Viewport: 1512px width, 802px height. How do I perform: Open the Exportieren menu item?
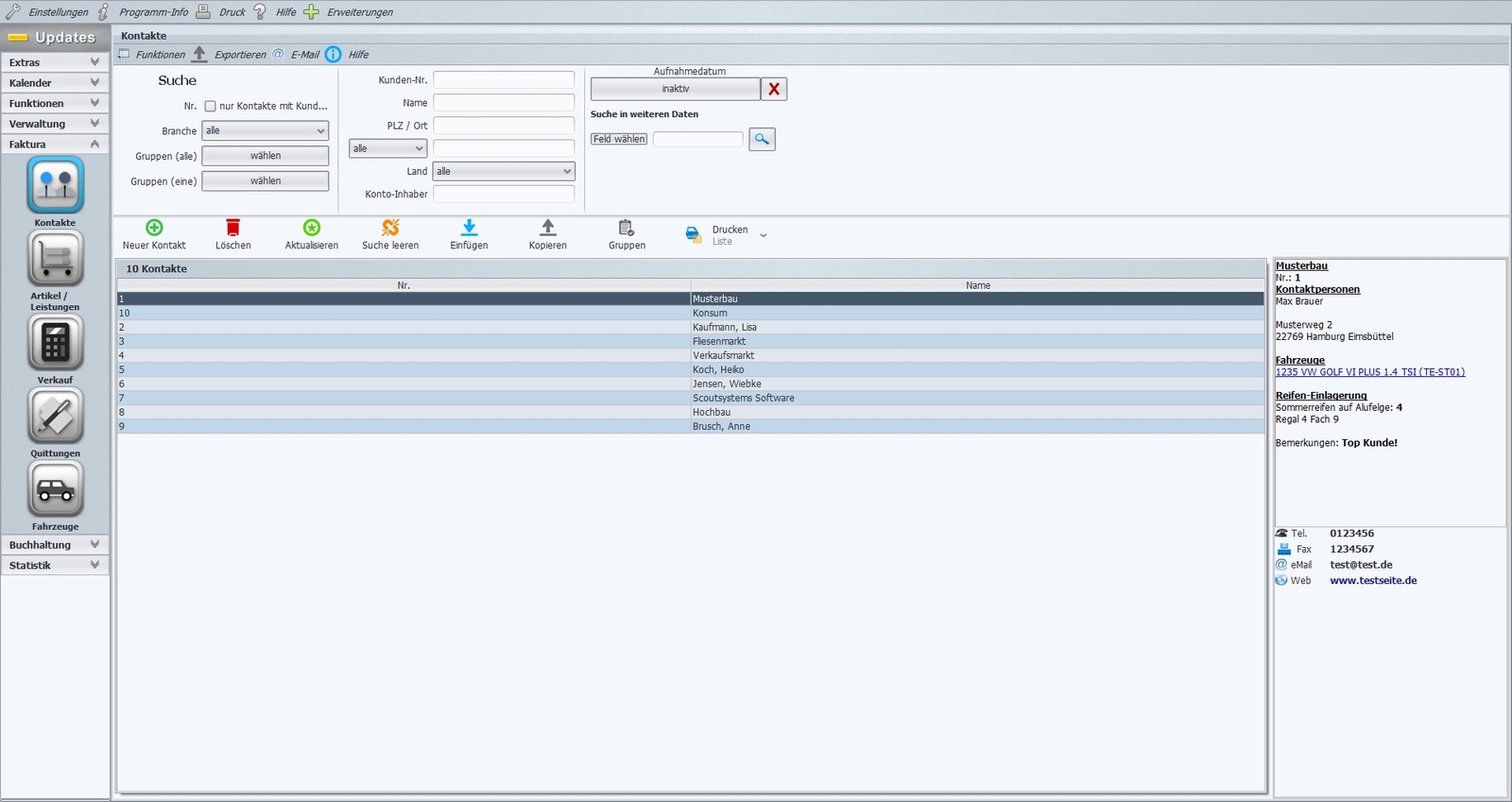[x=240, y=55]
